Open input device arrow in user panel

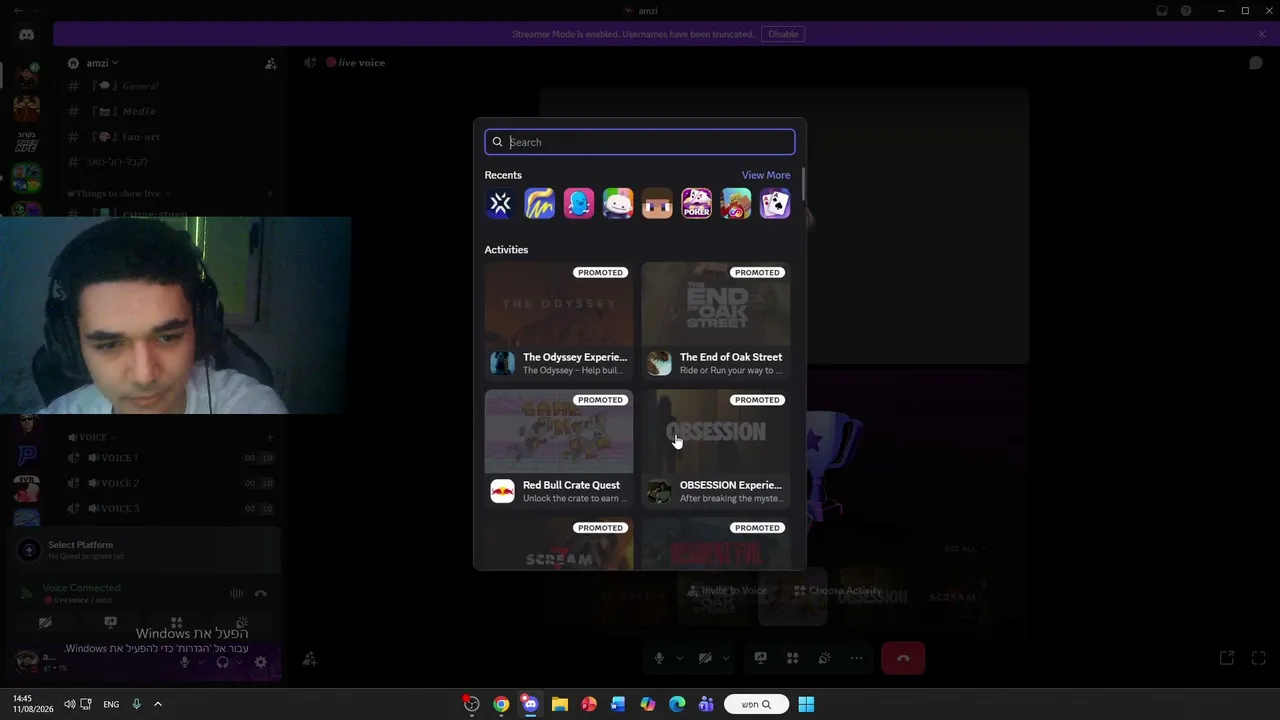tap(200, 662)
